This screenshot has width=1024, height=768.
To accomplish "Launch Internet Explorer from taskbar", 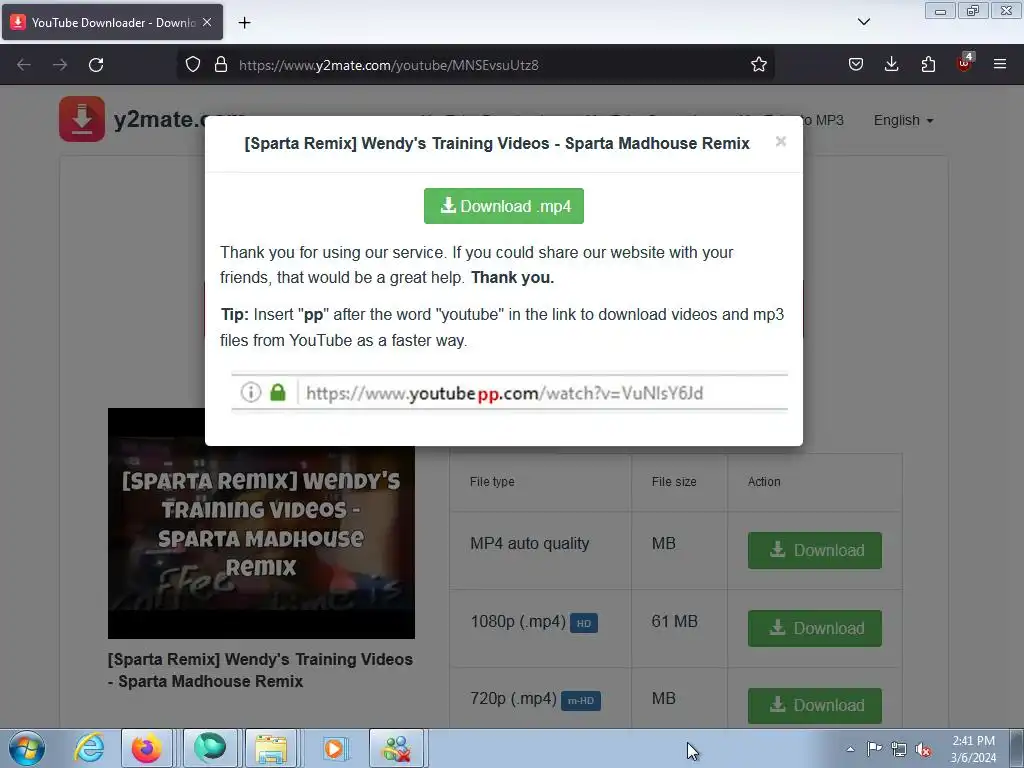I will 89,748.
